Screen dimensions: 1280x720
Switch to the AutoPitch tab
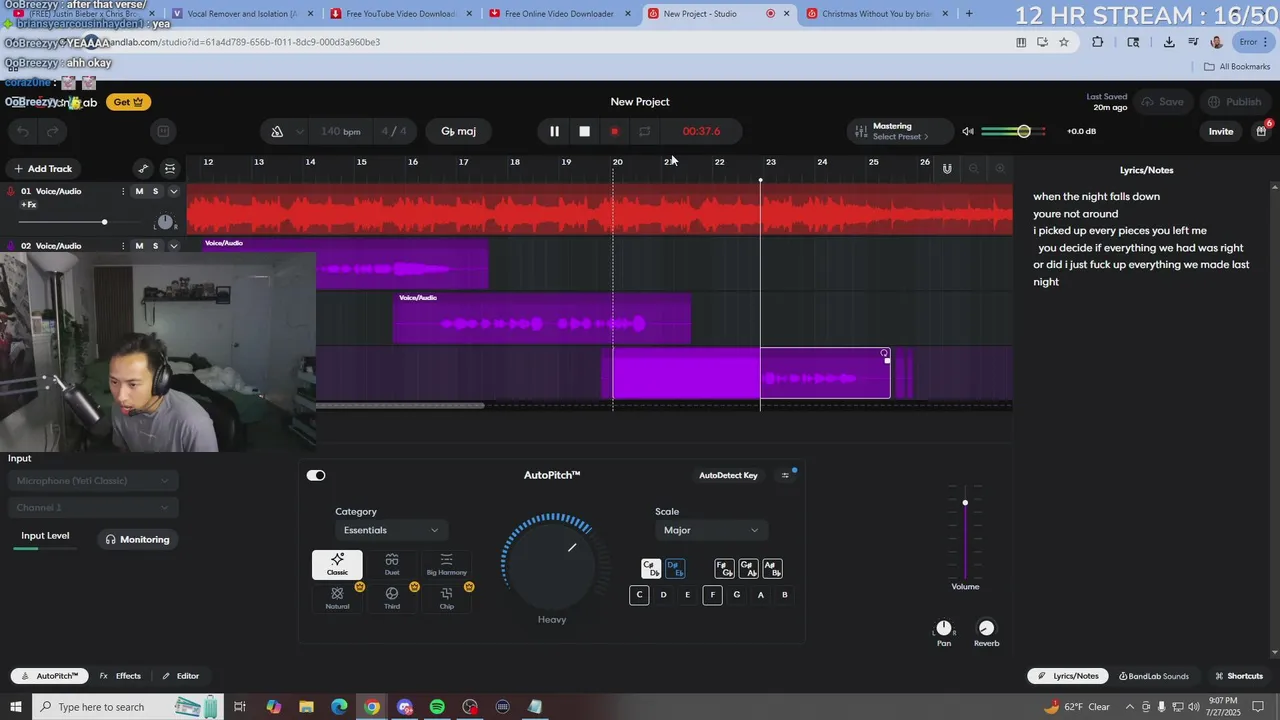49,676
